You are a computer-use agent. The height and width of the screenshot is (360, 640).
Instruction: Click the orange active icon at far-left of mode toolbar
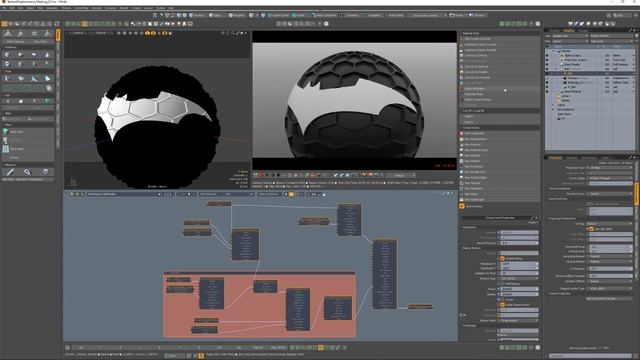point(4,24)
